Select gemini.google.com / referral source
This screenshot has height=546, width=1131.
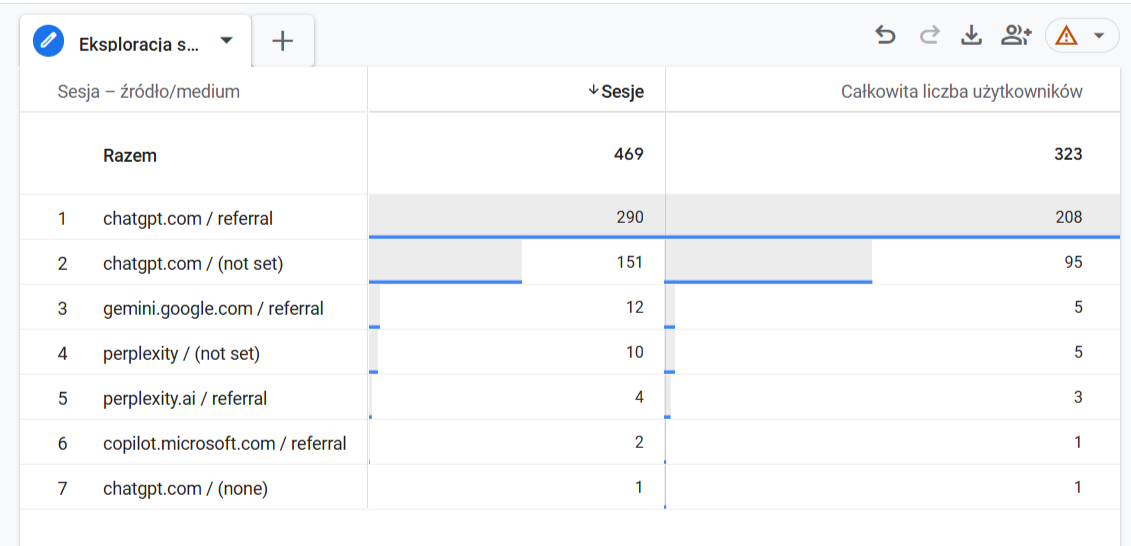pyautogui.click(x=213, y=308)
